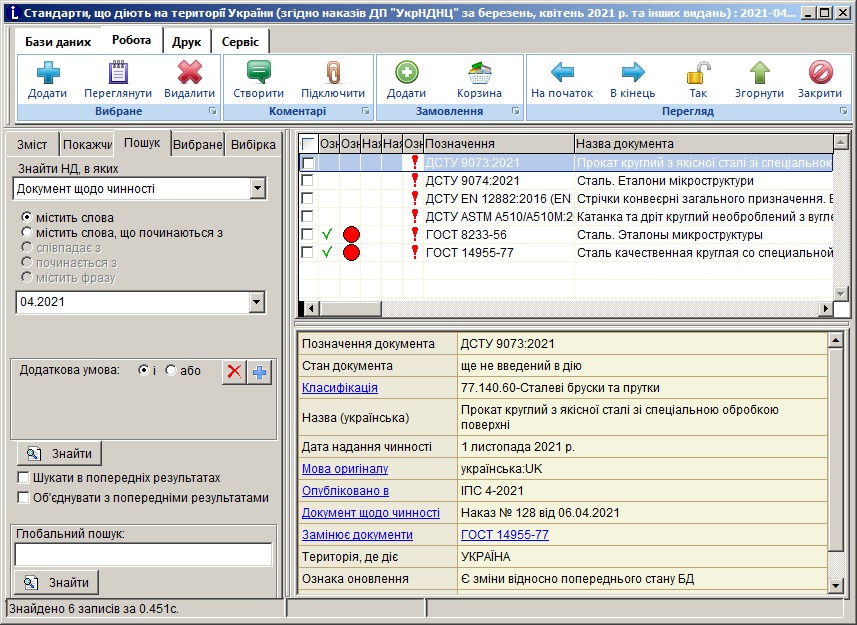This screenshot has width=857, height=625.
Task: Click red circle in ГОСТ 14955-77 row
Action: pos(351,252)
